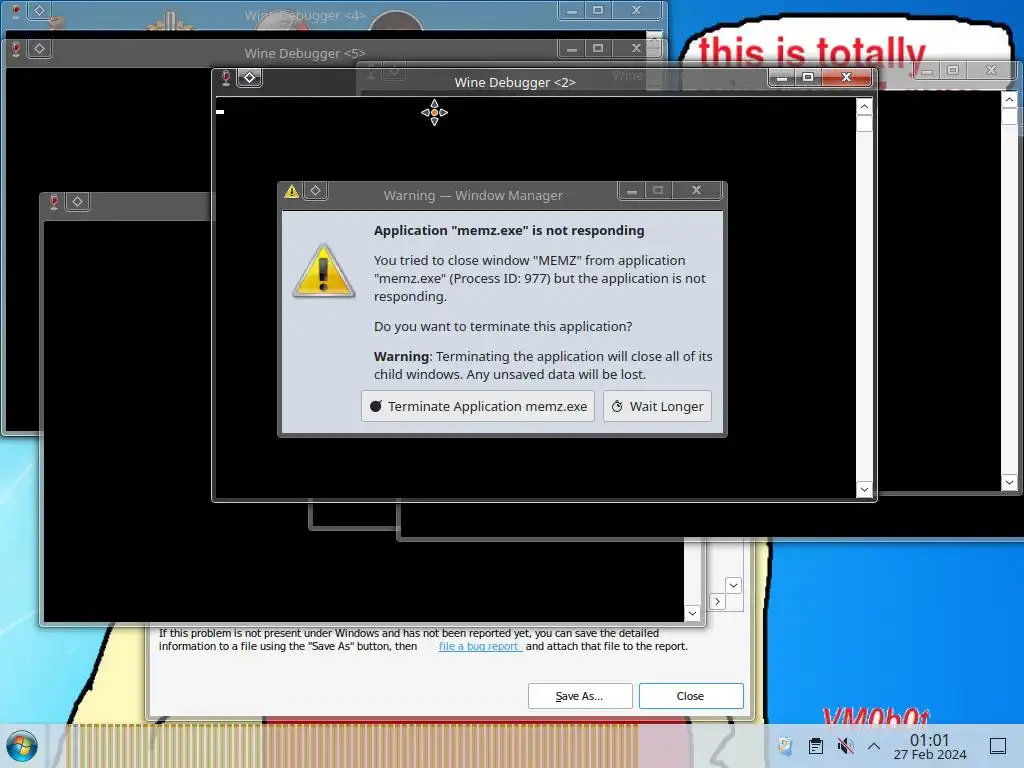The image size is (1024, 768).
Task: Click the wine glass icon of Wine Debugger <5>
Action: [x=16, y=49]
